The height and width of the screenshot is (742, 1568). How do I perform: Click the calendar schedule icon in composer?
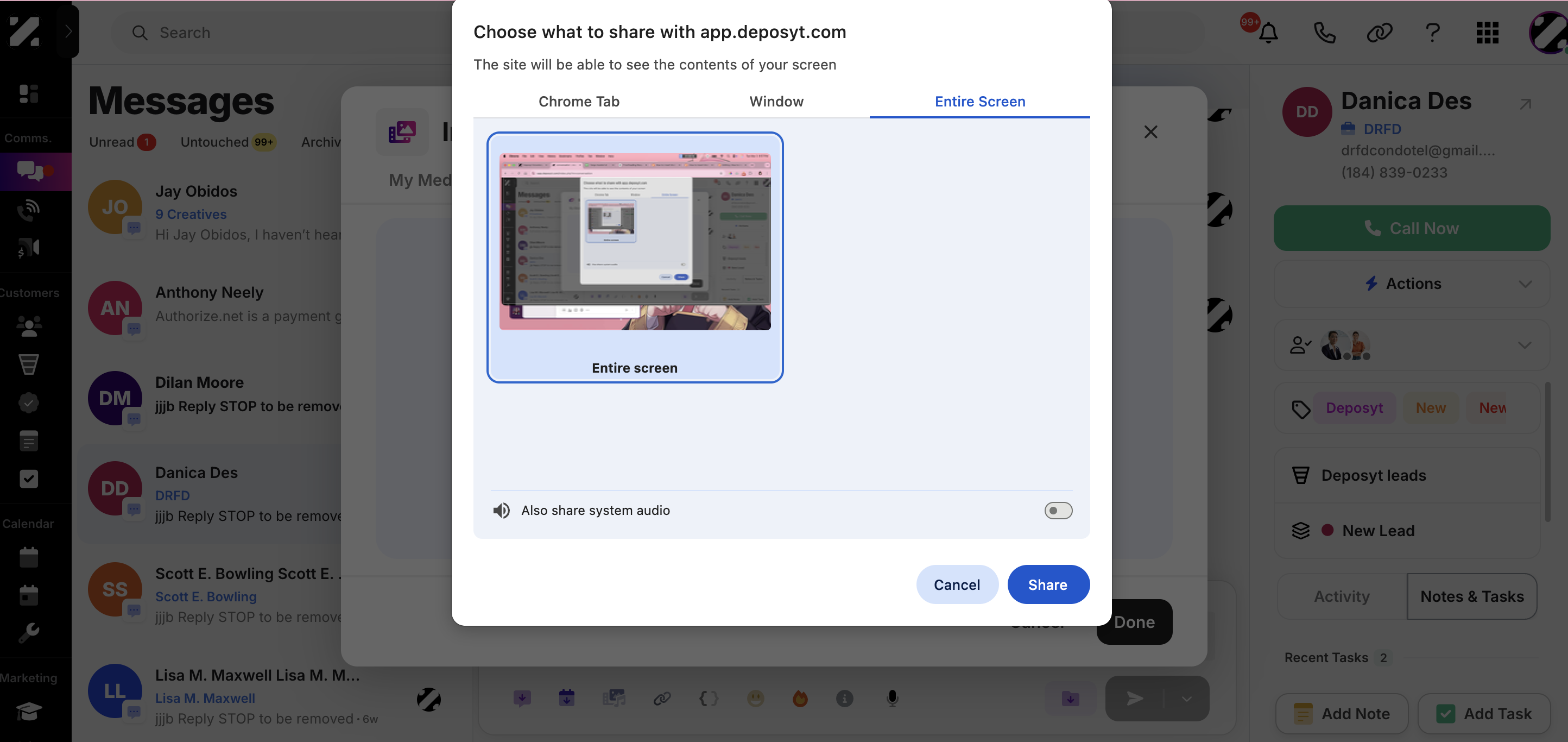pyautogui.click(x=566, y=698)
